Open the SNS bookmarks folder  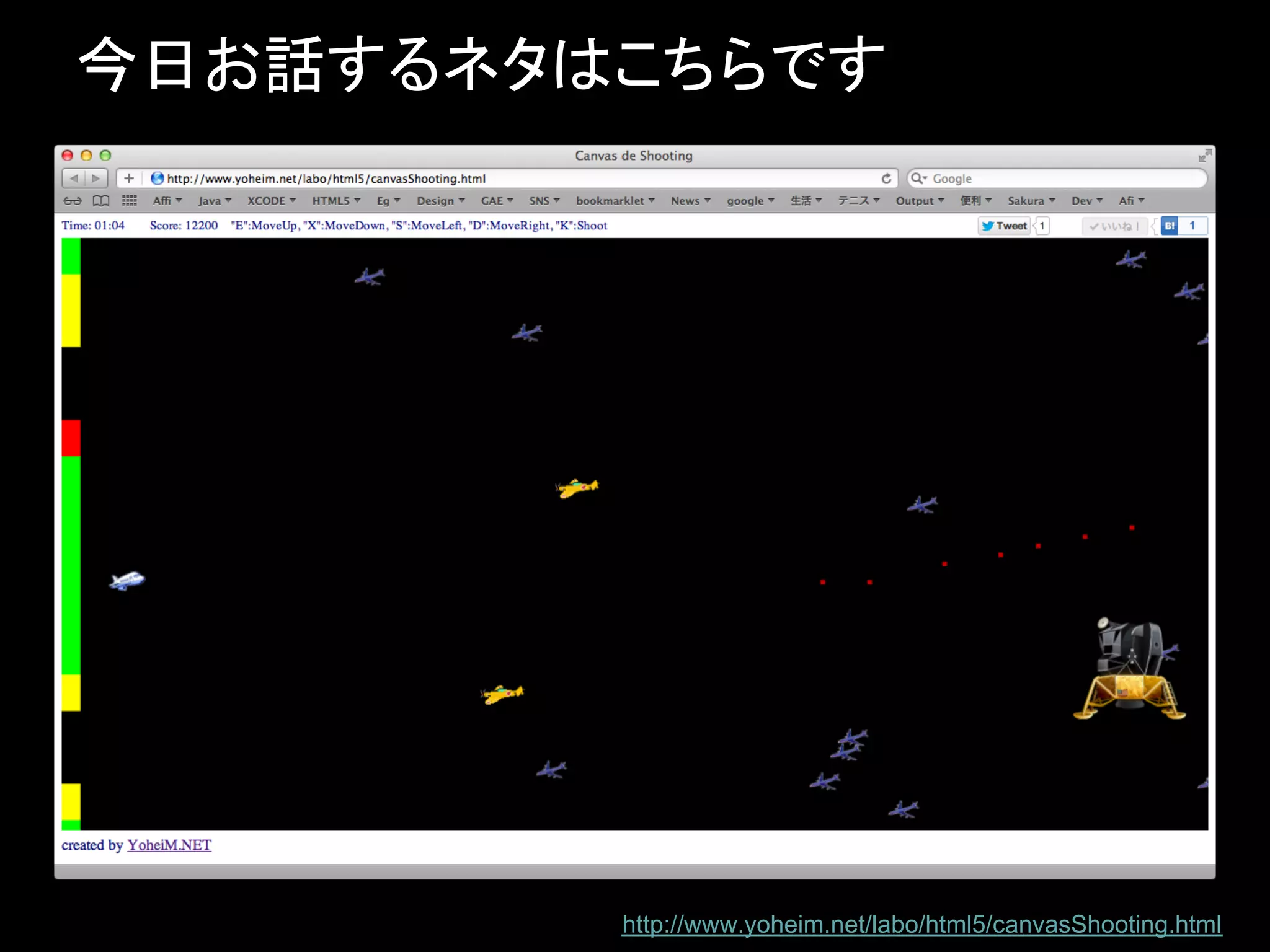(544, 201)
